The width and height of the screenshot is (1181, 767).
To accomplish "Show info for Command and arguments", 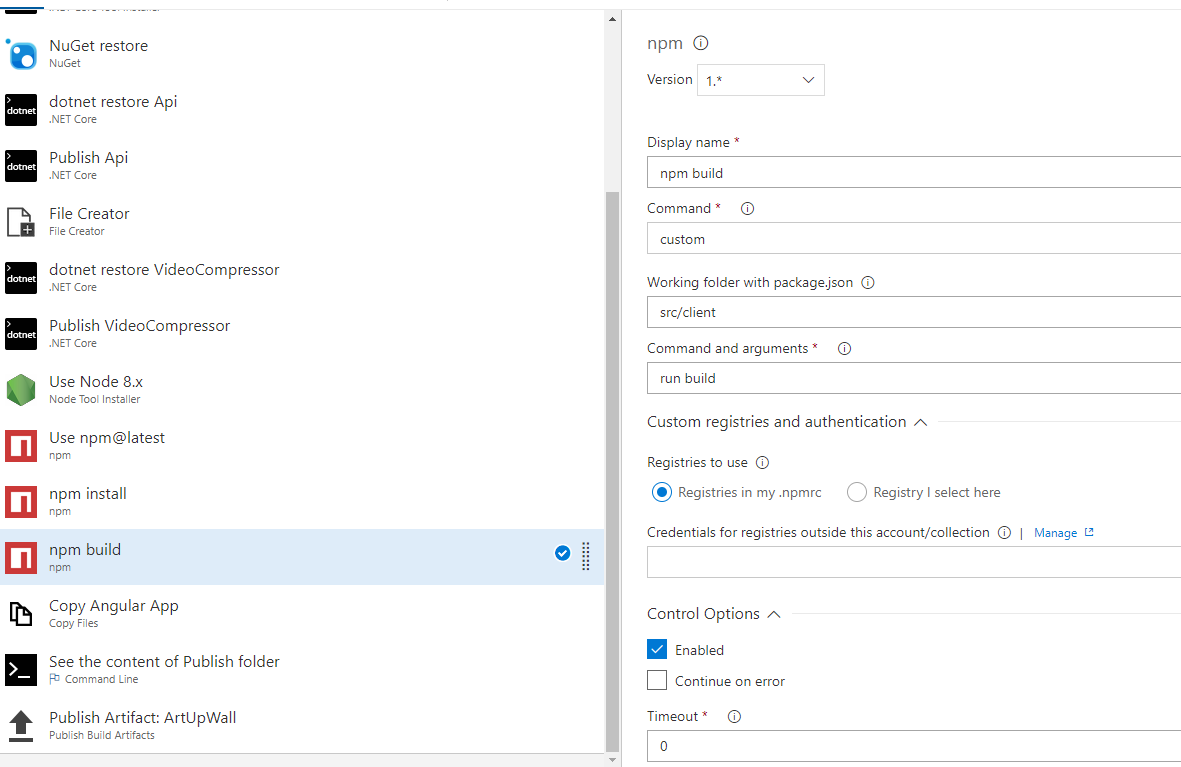I will click(x=844, y=349).
